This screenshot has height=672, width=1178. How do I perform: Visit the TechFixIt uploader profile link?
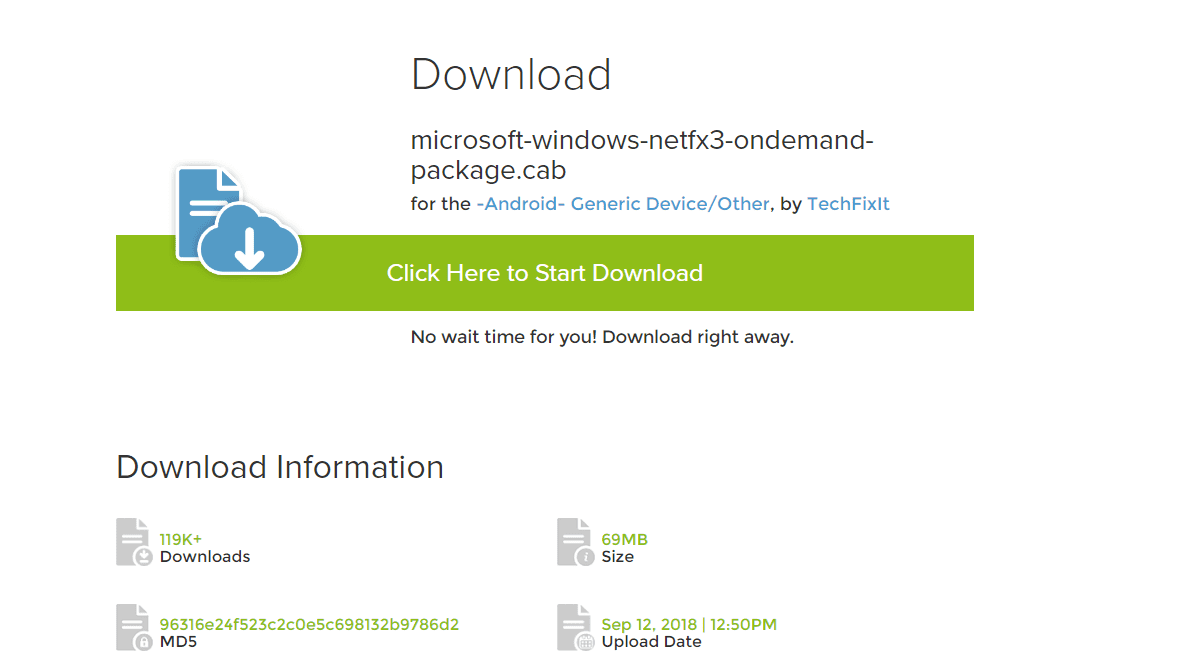tap(848, 204)
